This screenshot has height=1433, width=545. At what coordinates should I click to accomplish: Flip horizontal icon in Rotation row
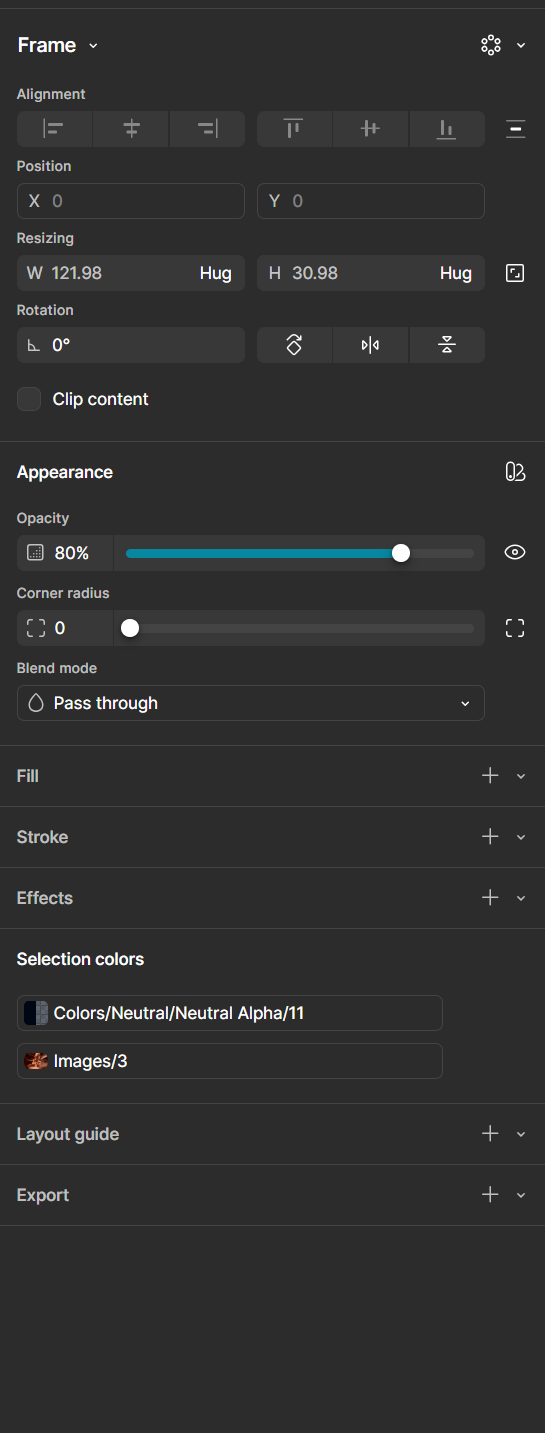tap(370, 345)
